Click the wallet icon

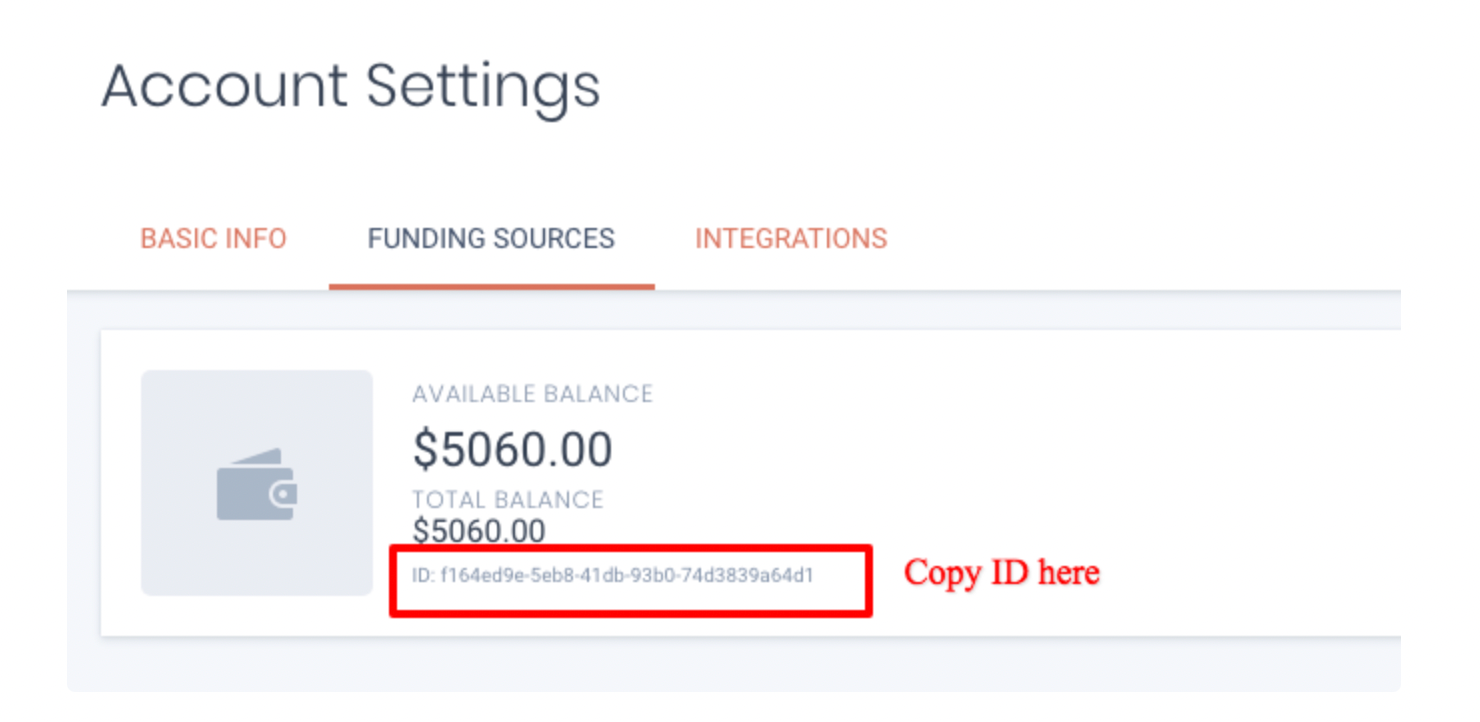[x=257, y=484]
